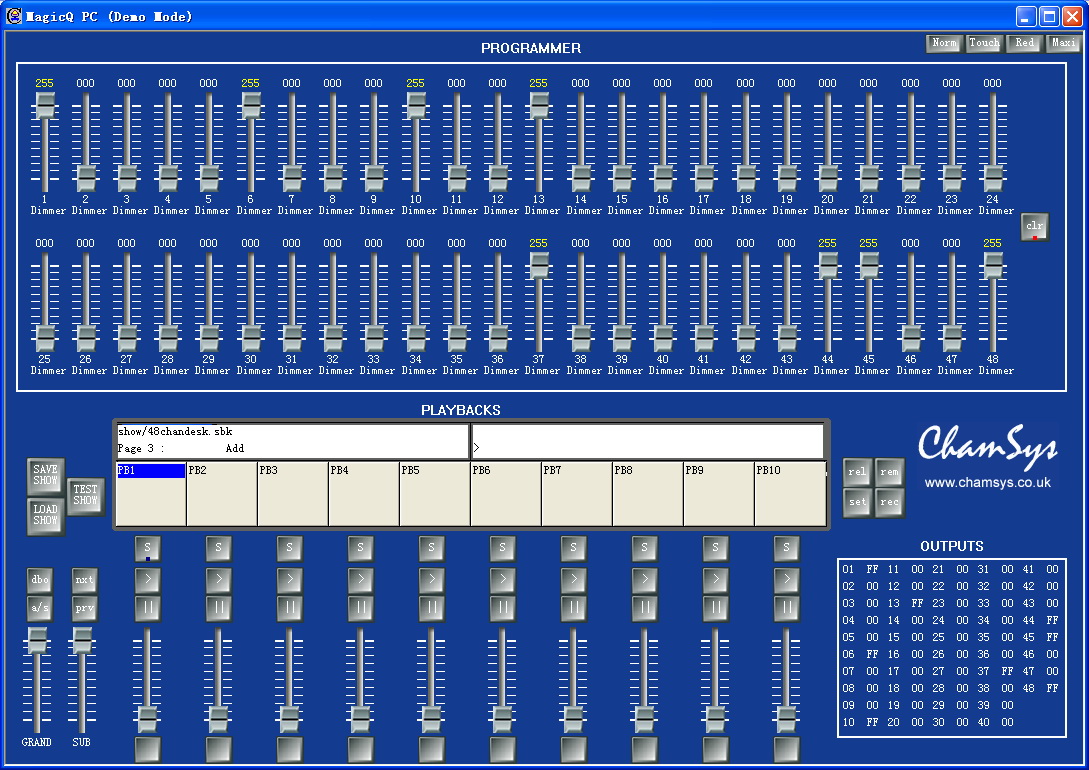Click the rel release button
The height and width of the screenshot is (770, 1089).
(x=857, y=472)
